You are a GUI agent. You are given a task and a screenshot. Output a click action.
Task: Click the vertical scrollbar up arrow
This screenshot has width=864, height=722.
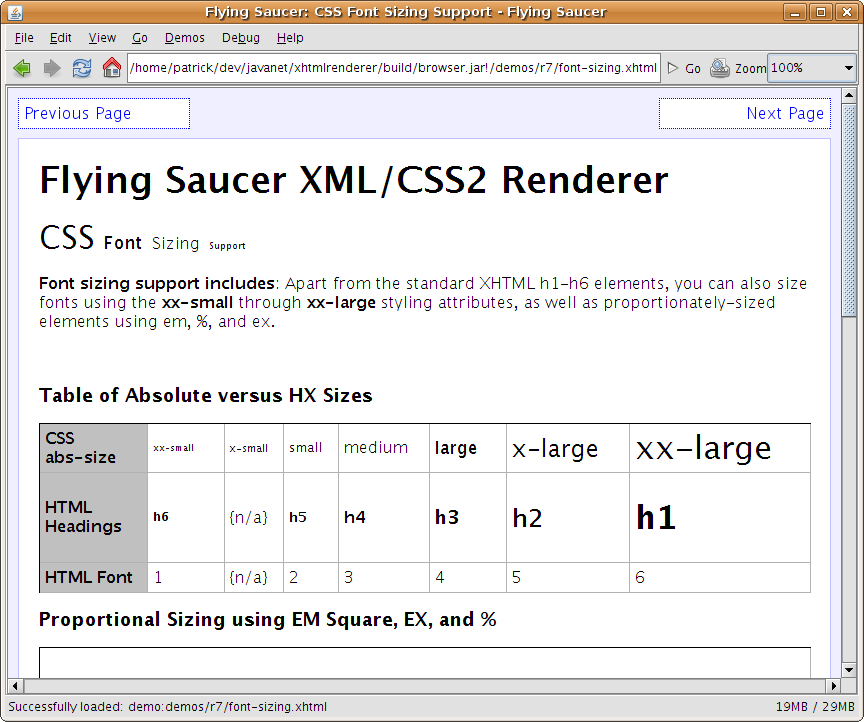point(849,95)
